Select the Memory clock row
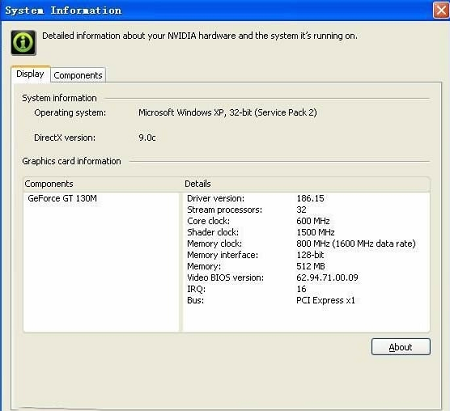 point(306,244)
